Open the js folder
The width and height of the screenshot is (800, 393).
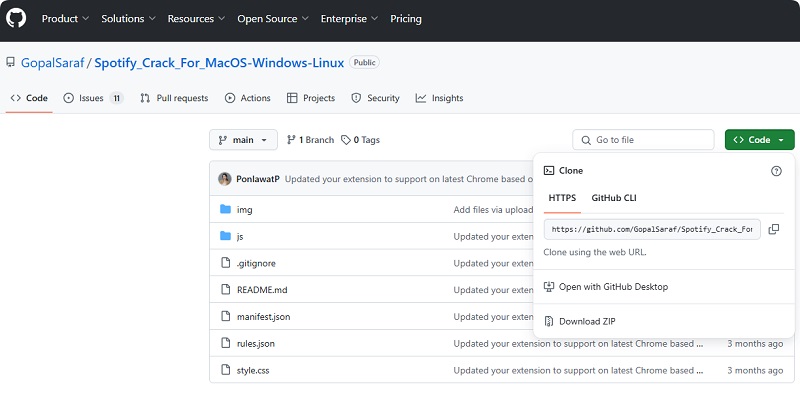point(240,236)
